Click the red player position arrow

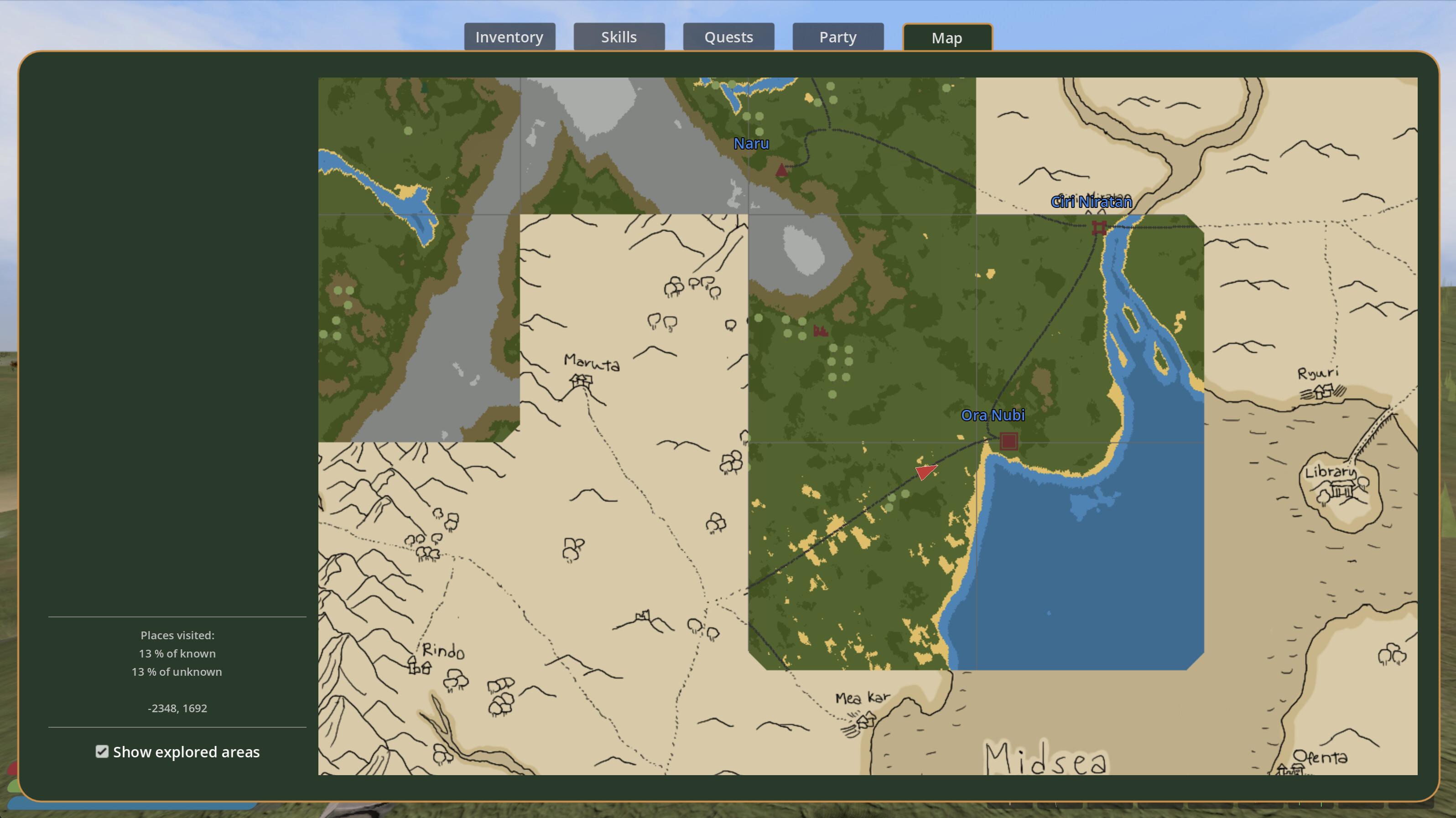pyautogui.click(x=927, y=472)
